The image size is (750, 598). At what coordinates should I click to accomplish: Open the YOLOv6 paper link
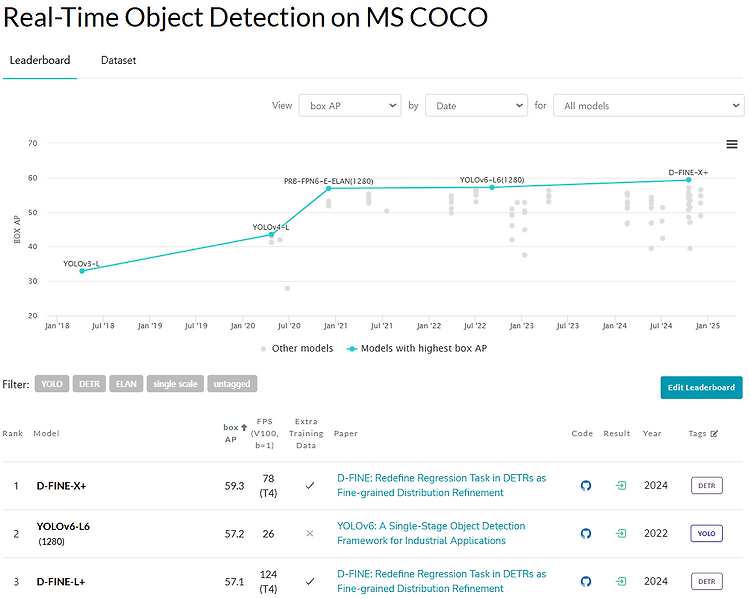[431, 533]
